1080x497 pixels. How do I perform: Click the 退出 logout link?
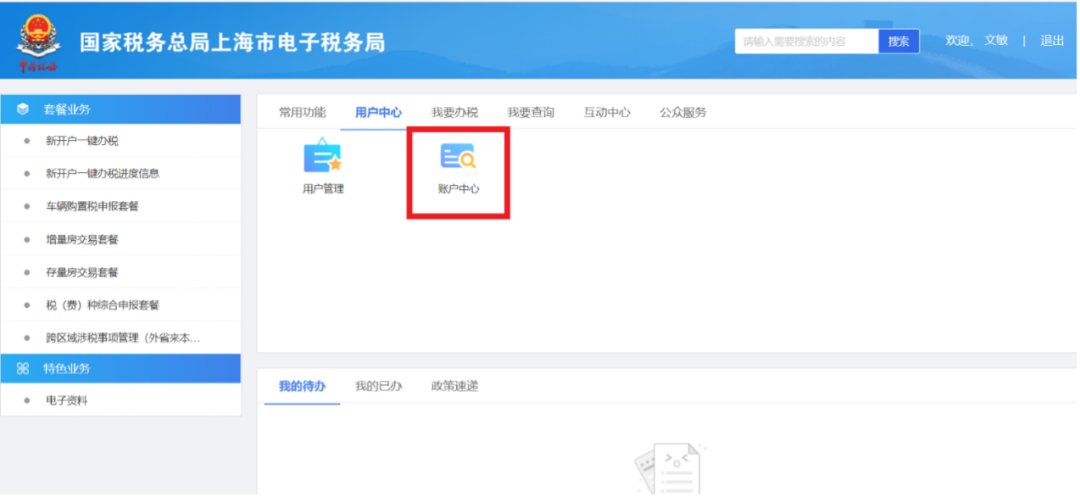1052,41
